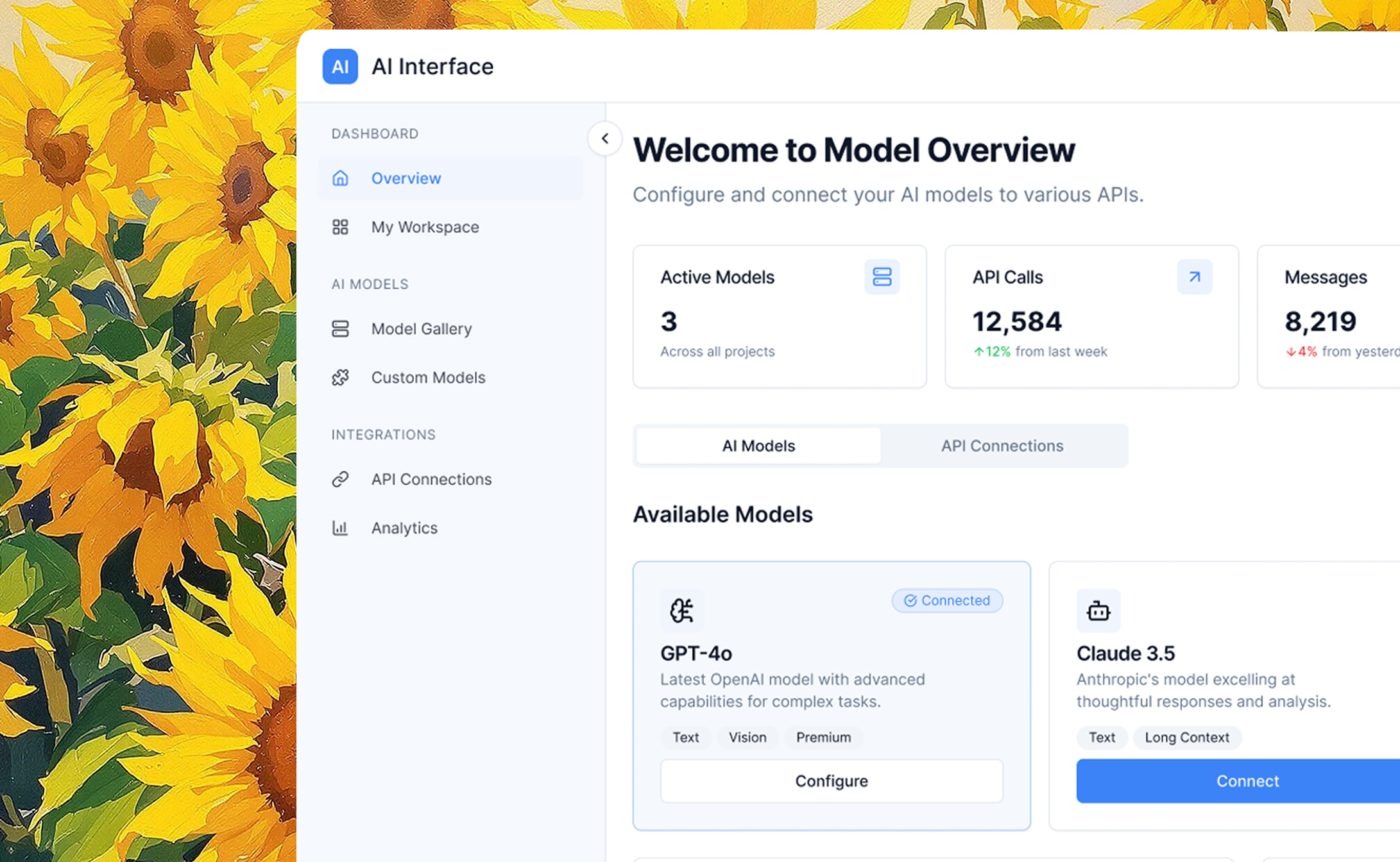Screen dimensions: 1400x862
Task: Click the 12,584 API Calls value
Action: pyautogui.click(x=1017, y=321)
